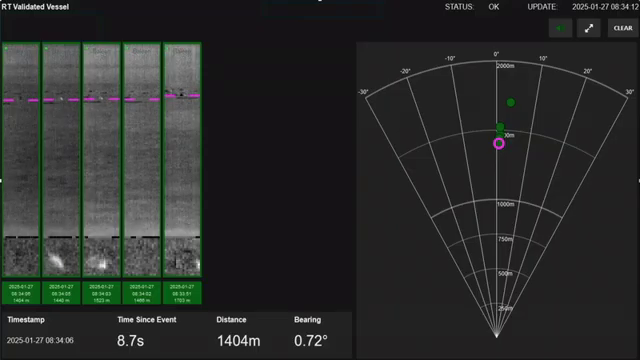Click the 250m range label on radar

505,309
